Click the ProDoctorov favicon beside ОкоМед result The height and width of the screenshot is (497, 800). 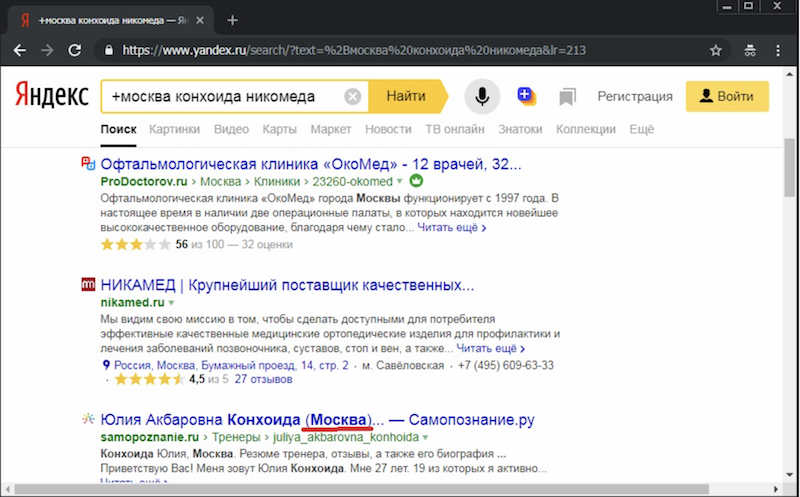[88, 163]
